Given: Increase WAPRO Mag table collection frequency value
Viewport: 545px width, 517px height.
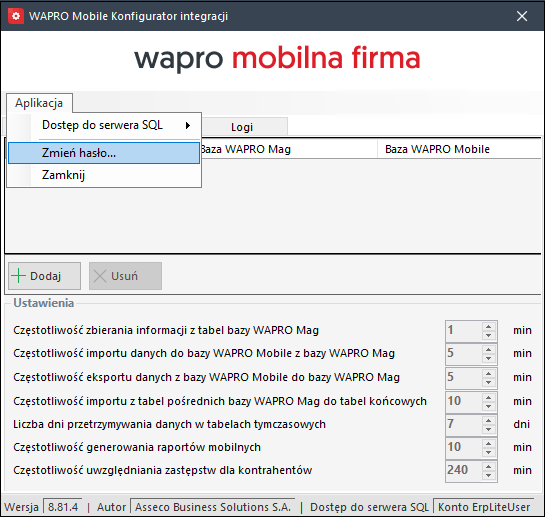Looking at the screenshot, I should pos(489,326).
